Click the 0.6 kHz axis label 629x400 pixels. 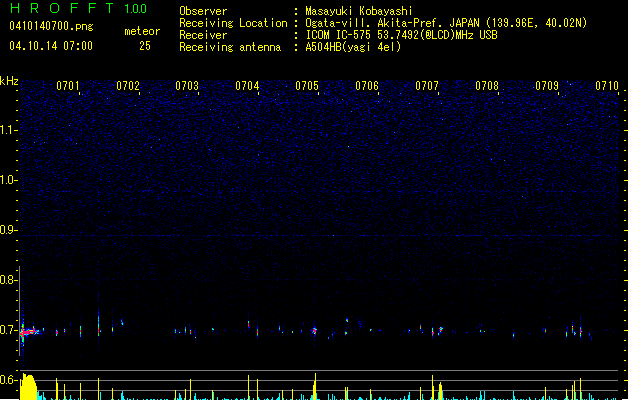point(8,380)
